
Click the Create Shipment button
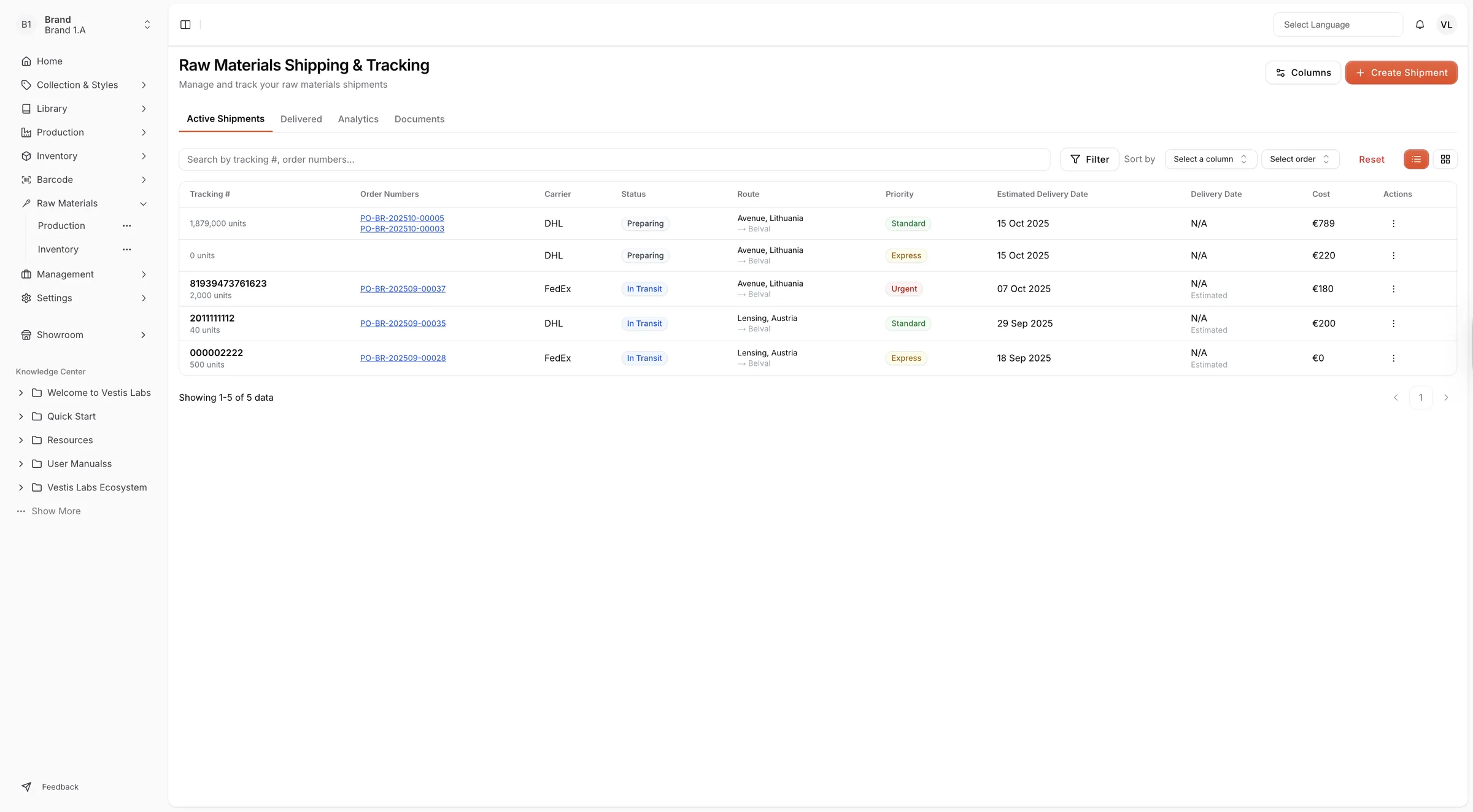tap(1401, 72)
